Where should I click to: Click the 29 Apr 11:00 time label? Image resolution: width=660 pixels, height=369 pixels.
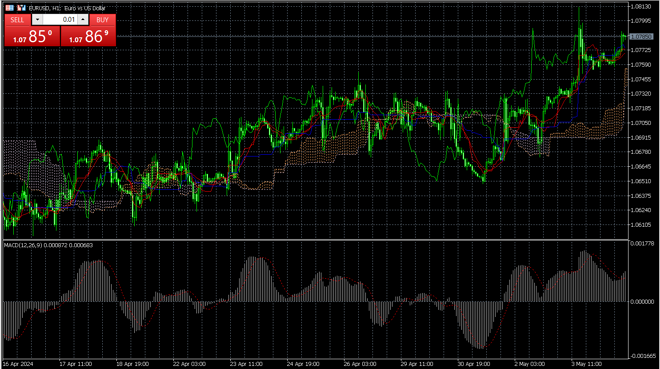(x=417, y=364)
